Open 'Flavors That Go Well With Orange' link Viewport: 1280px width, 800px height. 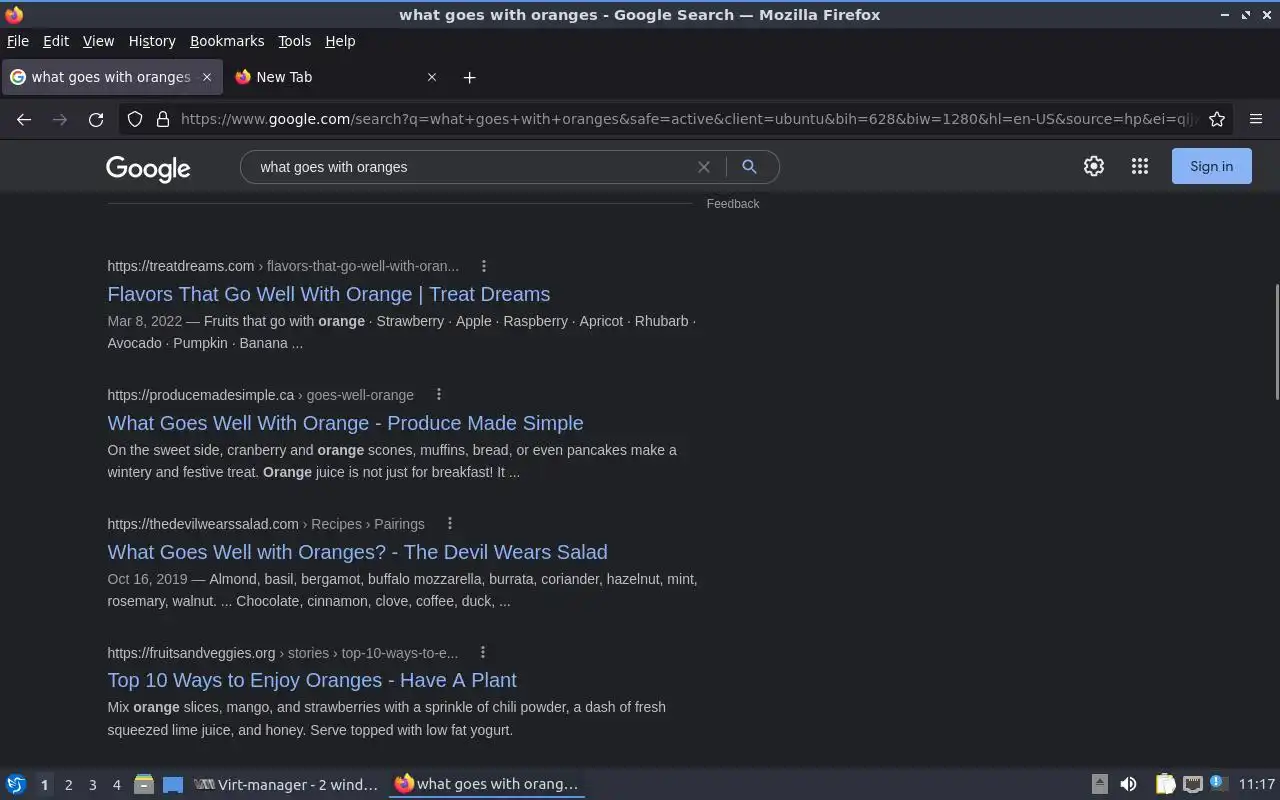(329, 294)
